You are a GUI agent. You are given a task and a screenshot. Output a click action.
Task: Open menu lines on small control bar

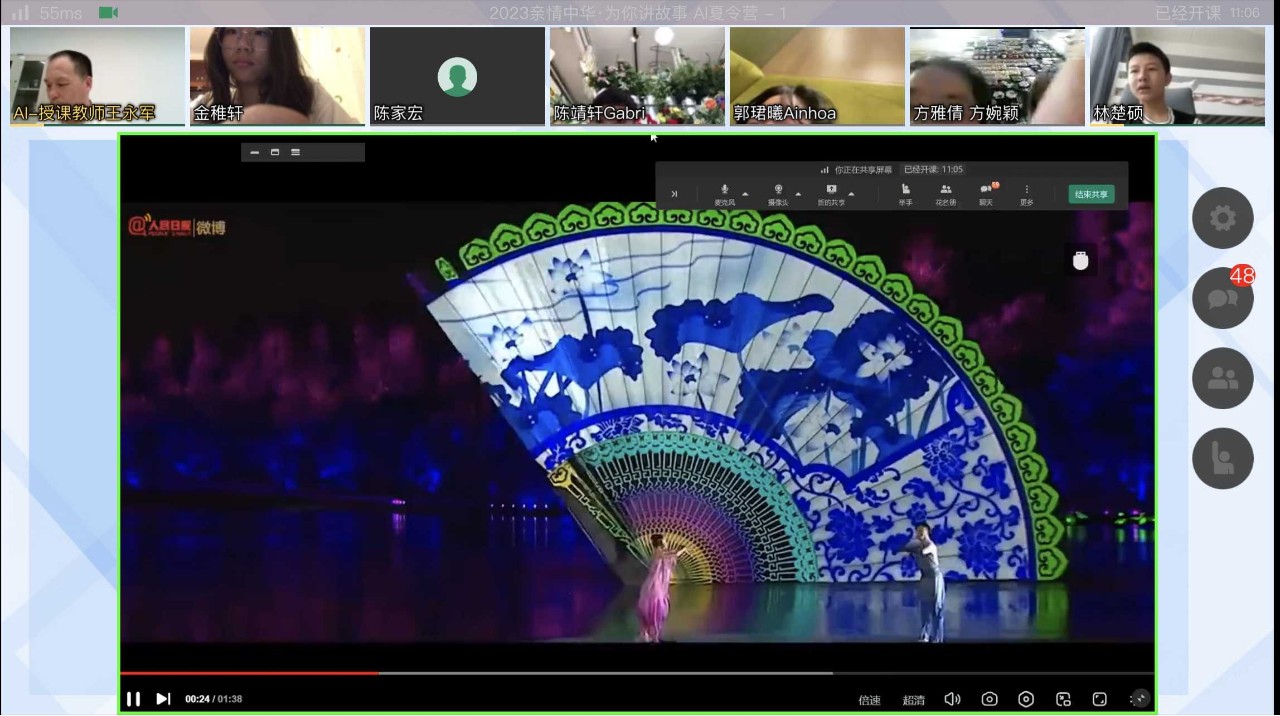pyautogui.click(x=295, y=152)
